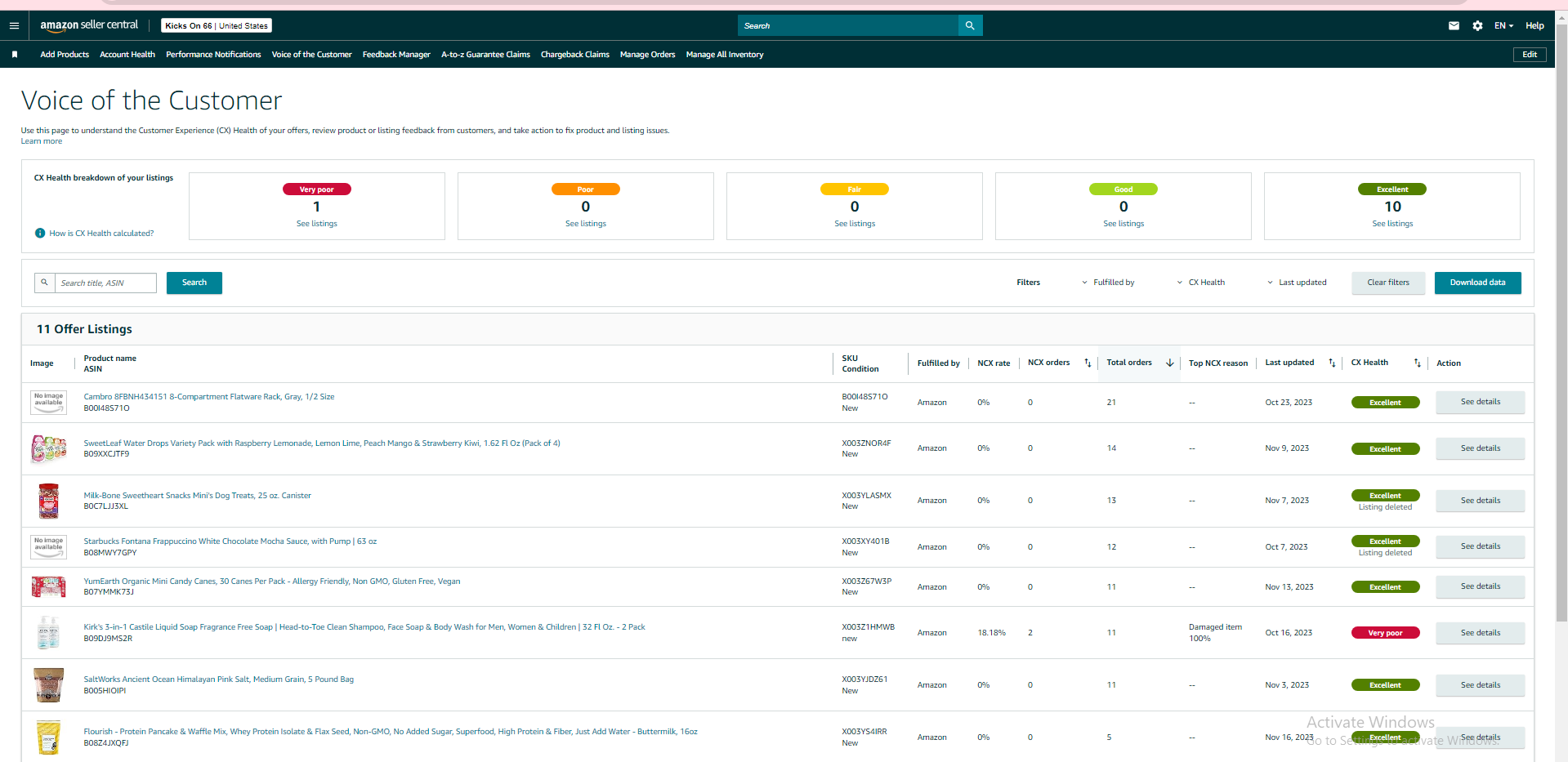Click How is CX Health calculated link
The height and width of the screenshot is (762, 1568).
point(101,234)
